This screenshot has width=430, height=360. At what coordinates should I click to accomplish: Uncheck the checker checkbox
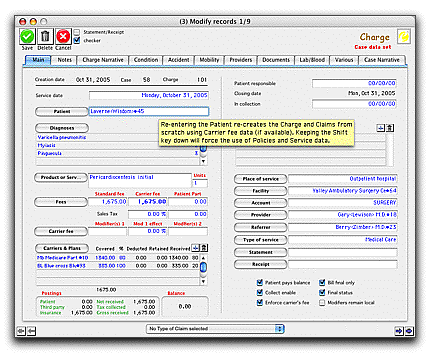pos(77,40)
